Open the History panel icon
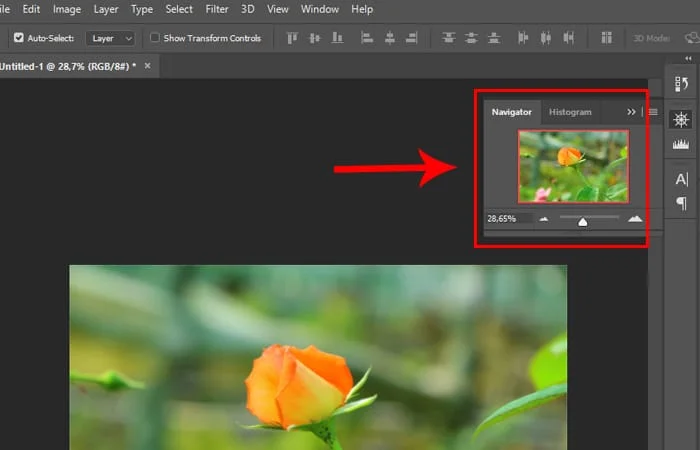The height and width of the screenshot is (450, 700). [681, 84]
